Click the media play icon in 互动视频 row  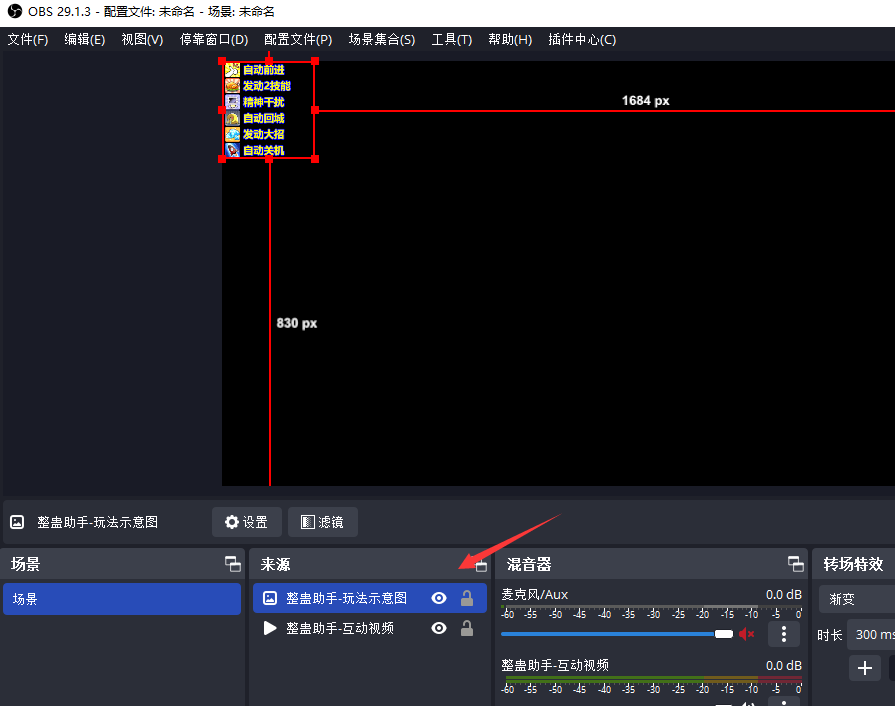(269, 628)
